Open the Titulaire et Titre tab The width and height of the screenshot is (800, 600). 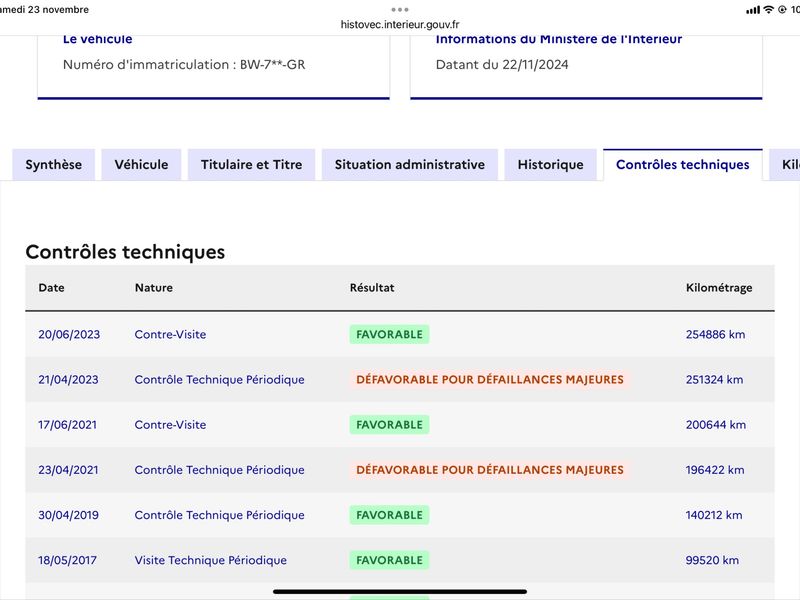click(252, 164)
